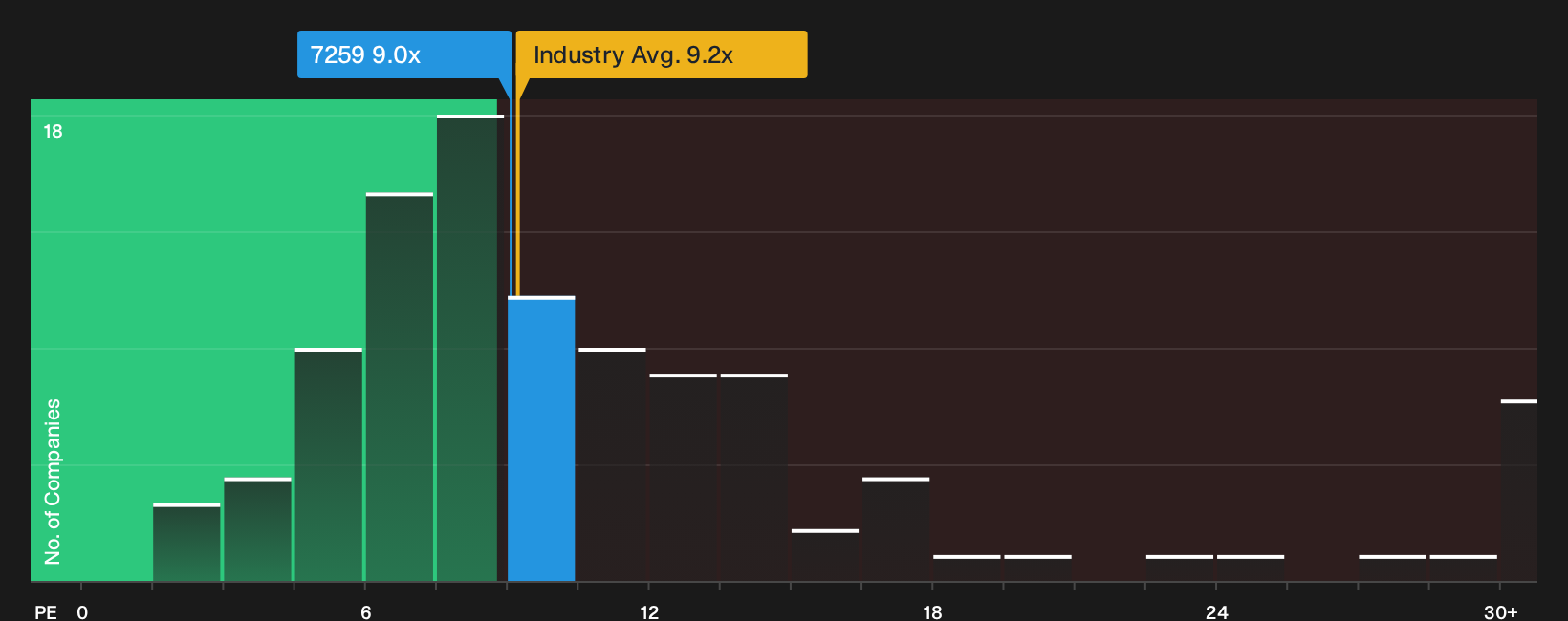The image size is (1568, 621).
Task: Click the 6 tick label on PE axis
Action: 366,612
